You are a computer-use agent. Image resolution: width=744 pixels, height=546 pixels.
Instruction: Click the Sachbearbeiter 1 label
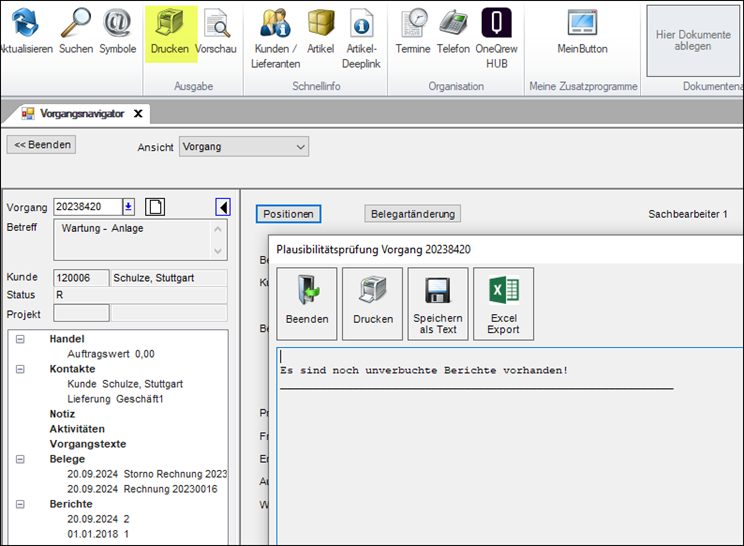pos(688,214)
